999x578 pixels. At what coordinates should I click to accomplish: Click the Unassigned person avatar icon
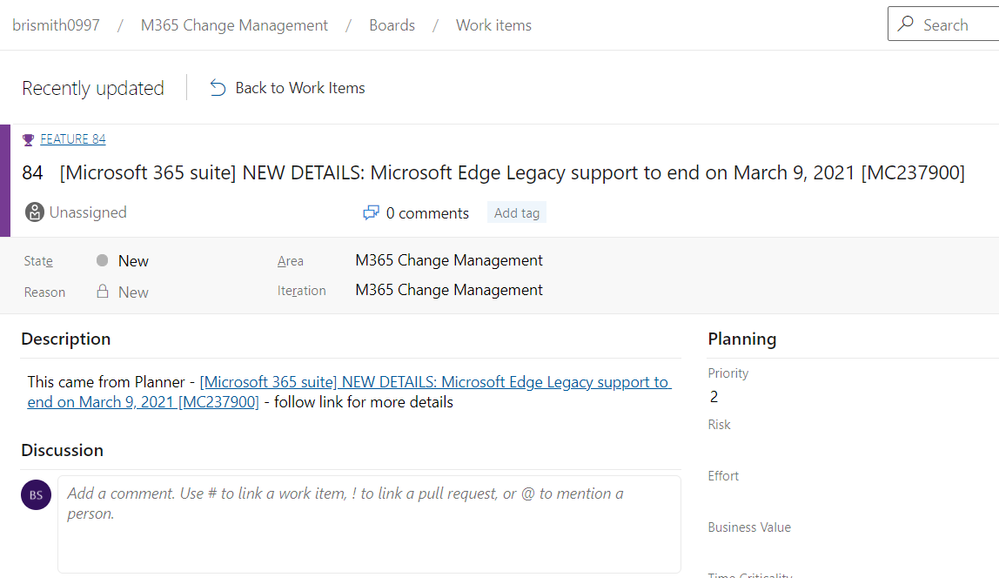[x=35, y=212]
